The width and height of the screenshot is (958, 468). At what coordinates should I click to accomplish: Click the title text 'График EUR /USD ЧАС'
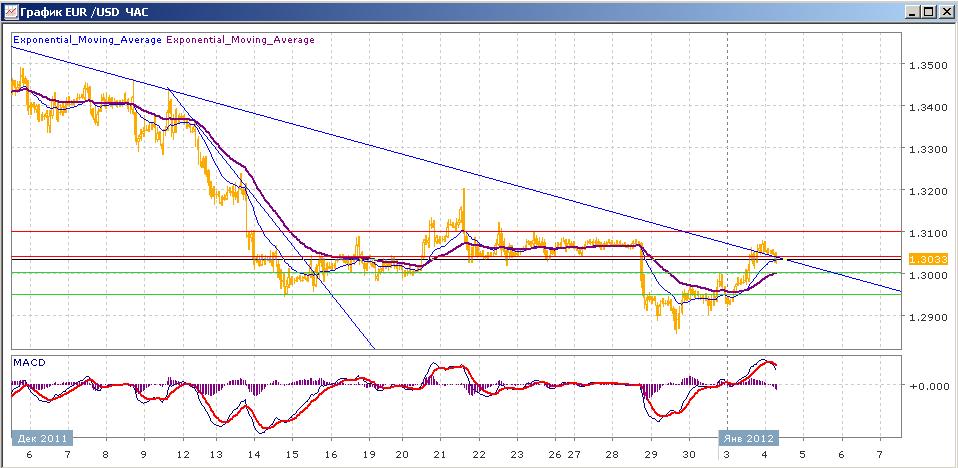pos(84,12)
